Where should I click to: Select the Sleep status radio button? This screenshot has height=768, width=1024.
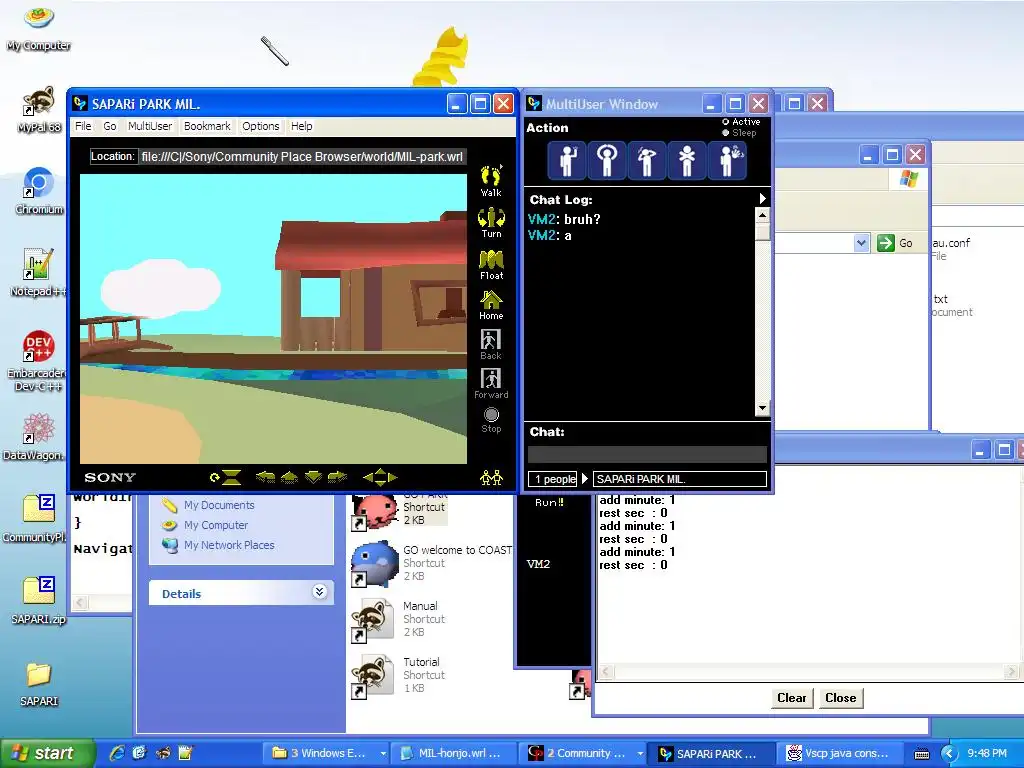click(726, 133)
